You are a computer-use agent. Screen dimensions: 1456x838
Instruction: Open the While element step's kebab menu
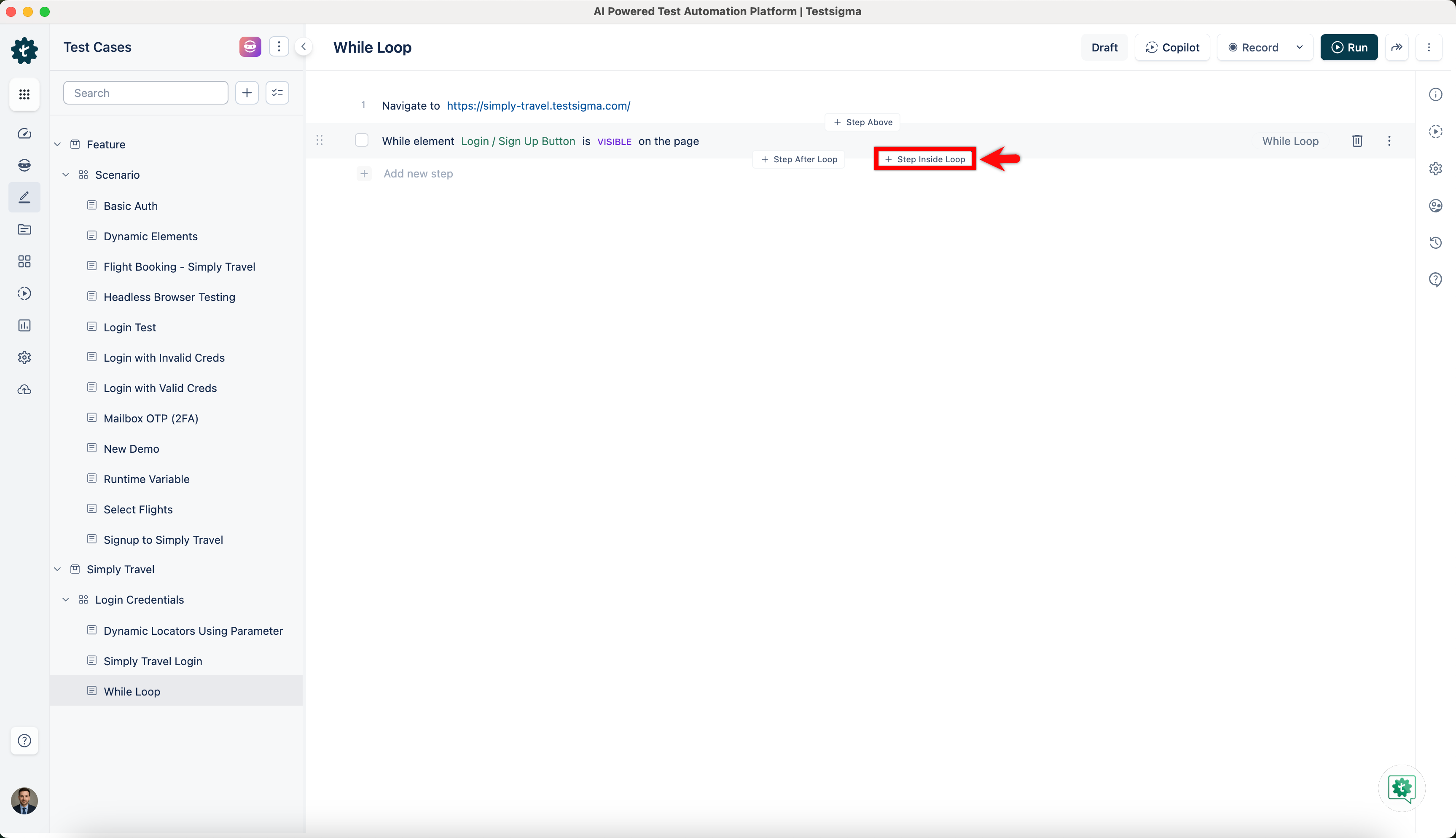point(1389,140)
